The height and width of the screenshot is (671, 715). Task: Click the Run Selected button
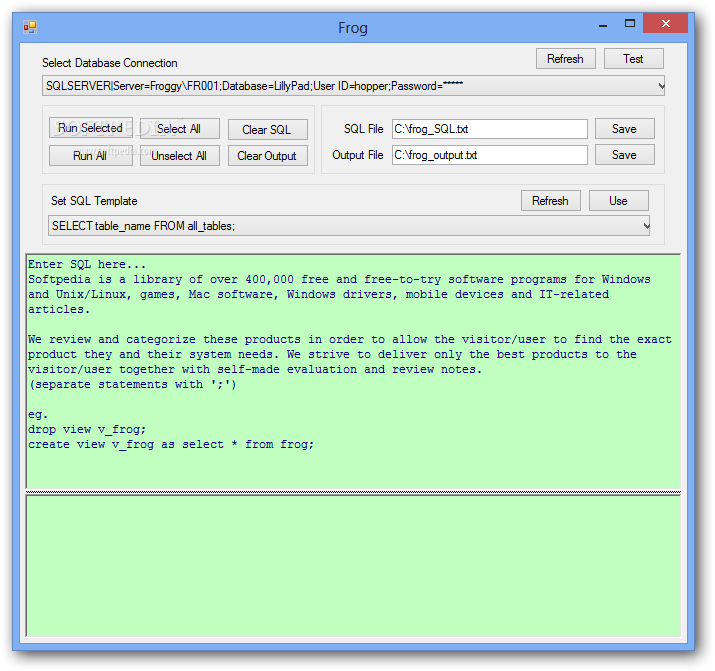coord(91,128)
